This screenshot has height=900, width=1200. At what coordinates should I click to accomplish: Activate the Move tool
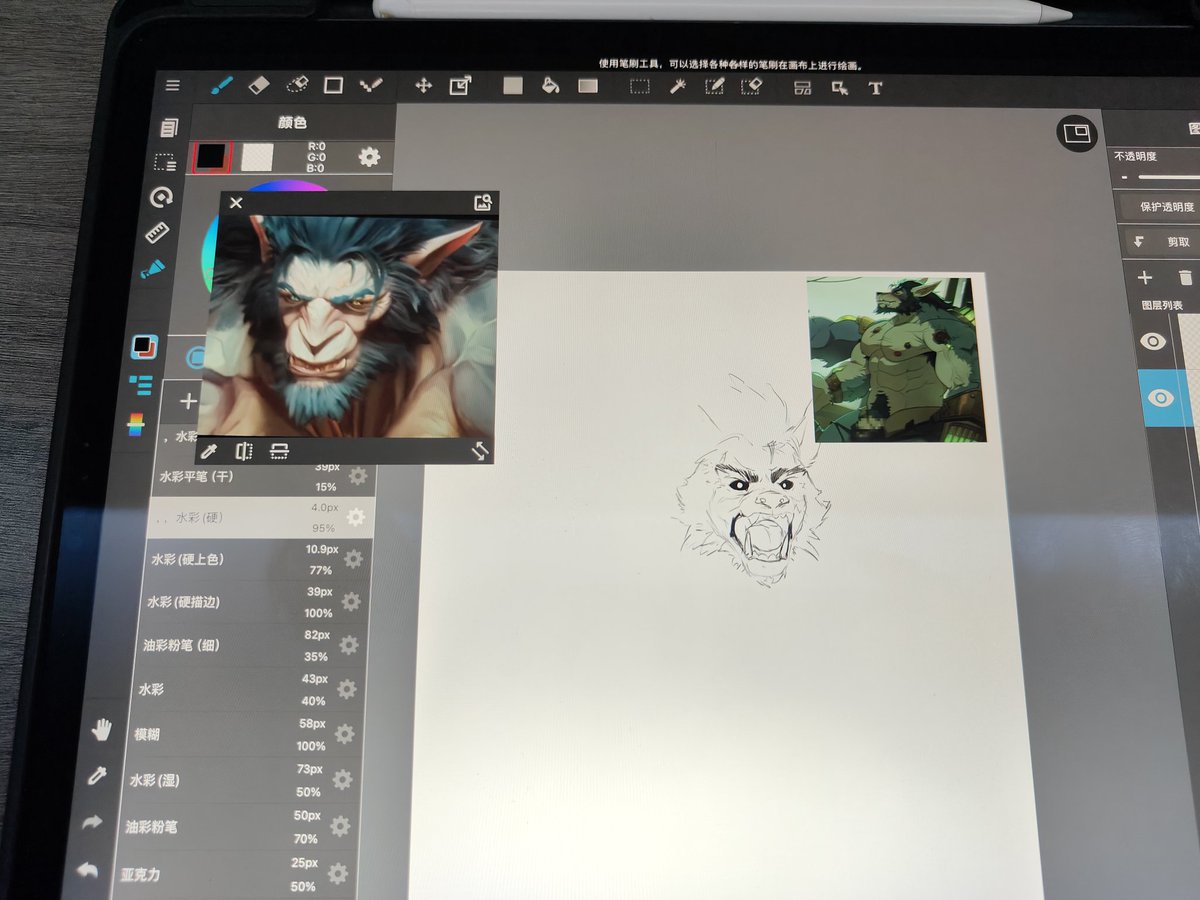tap(423, 86)
